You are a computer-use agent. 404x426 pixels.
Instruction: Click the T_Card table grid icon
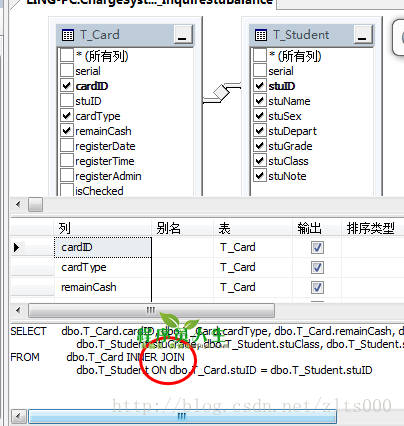68,35
